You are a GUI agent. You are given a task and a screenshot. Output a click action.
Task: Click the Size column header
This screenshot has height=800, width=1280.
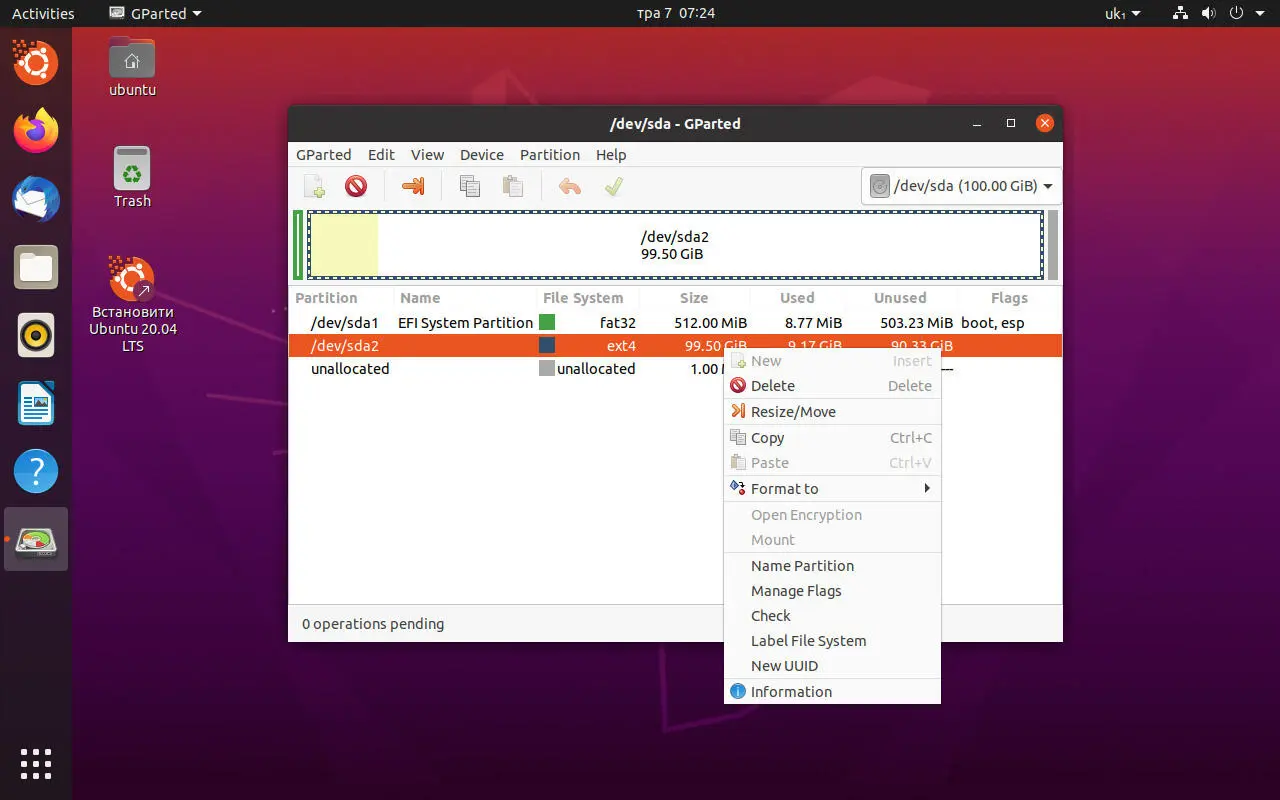694,298
